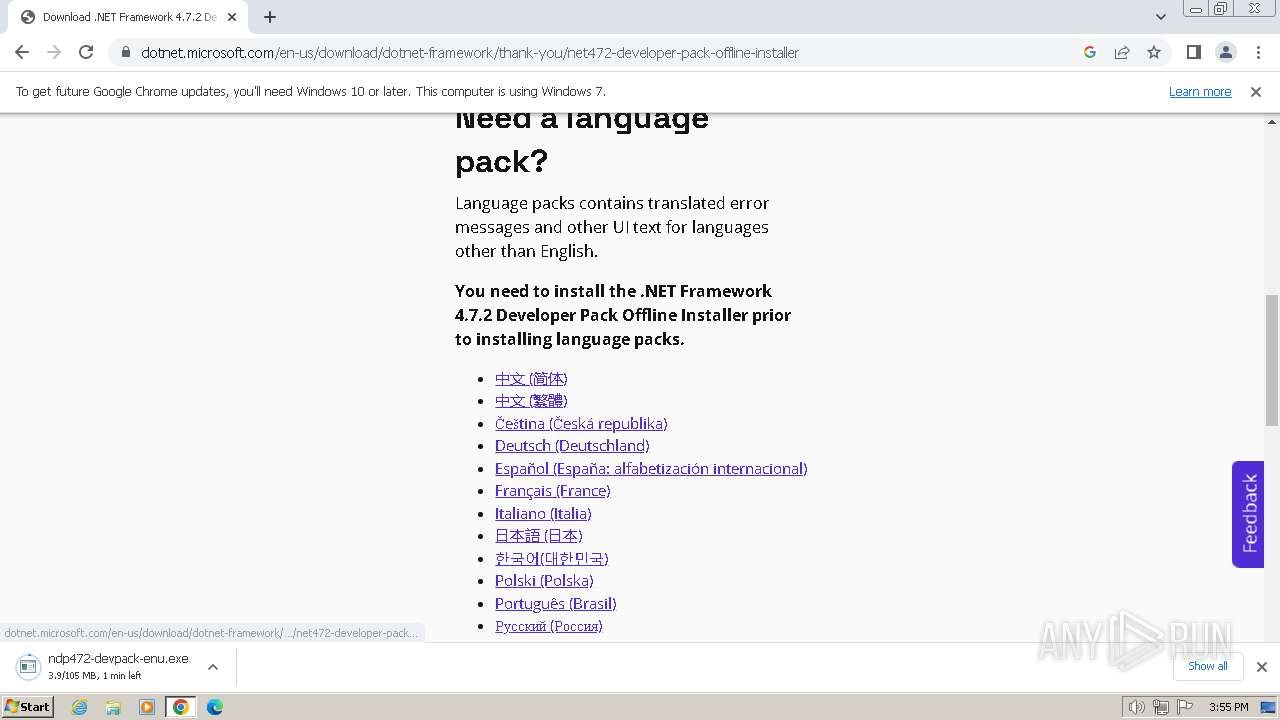The height and width of the screenshot is (720, 1280).
Task: Open volume control in system tray
Action: [1136, 707]
